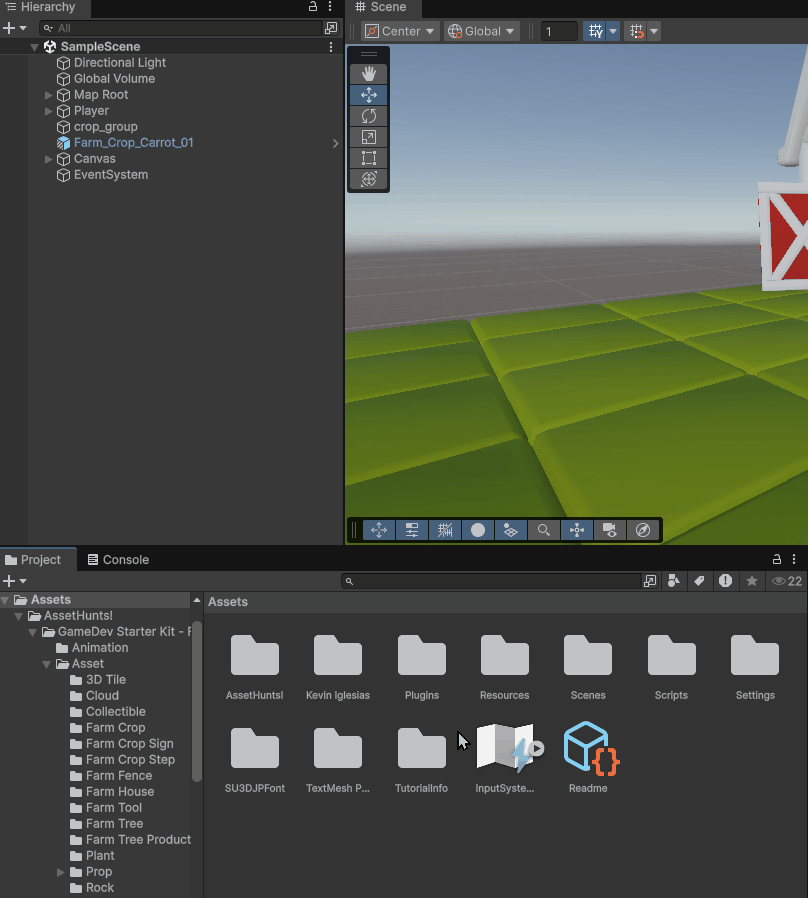Select the Hand view tool

point(369,74)
